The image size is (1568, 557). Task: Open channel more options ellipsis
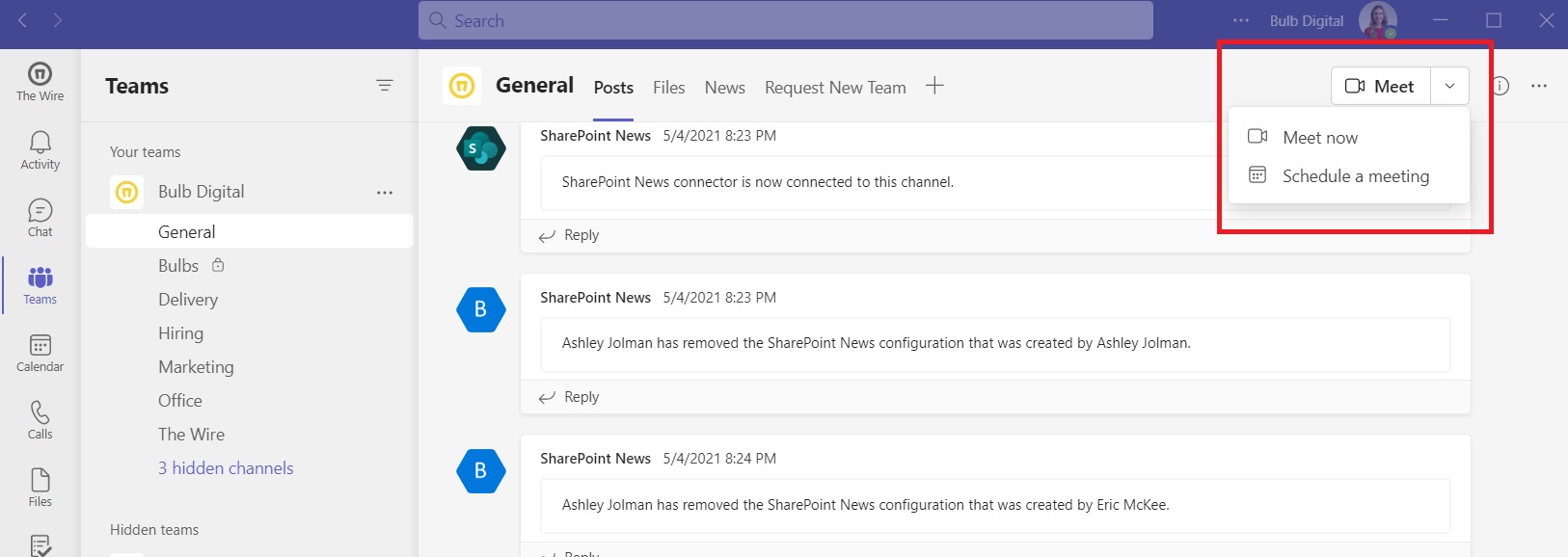(1539, 86)
